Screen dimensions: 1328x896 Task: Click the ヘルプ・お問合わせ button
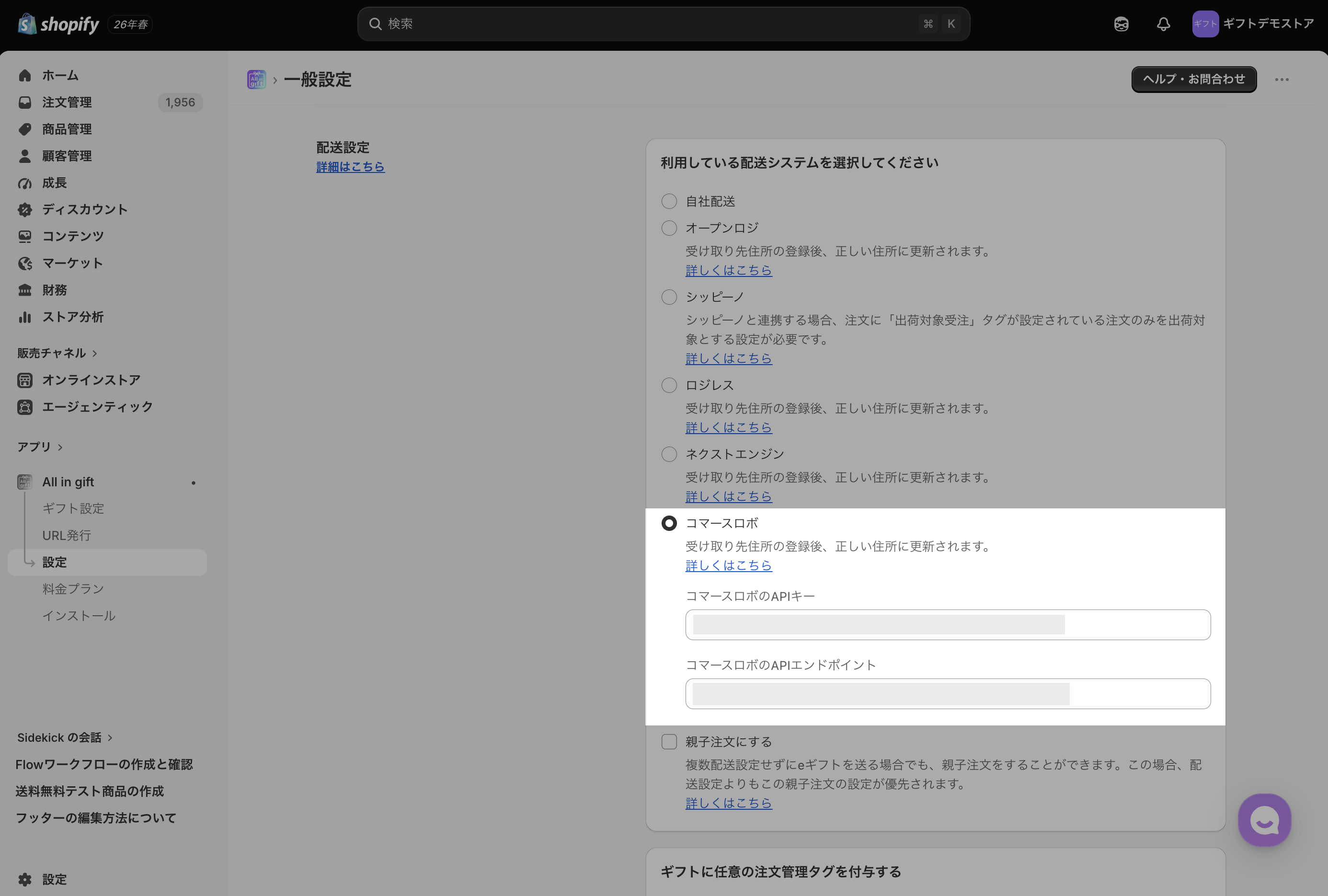point(1194,80)
